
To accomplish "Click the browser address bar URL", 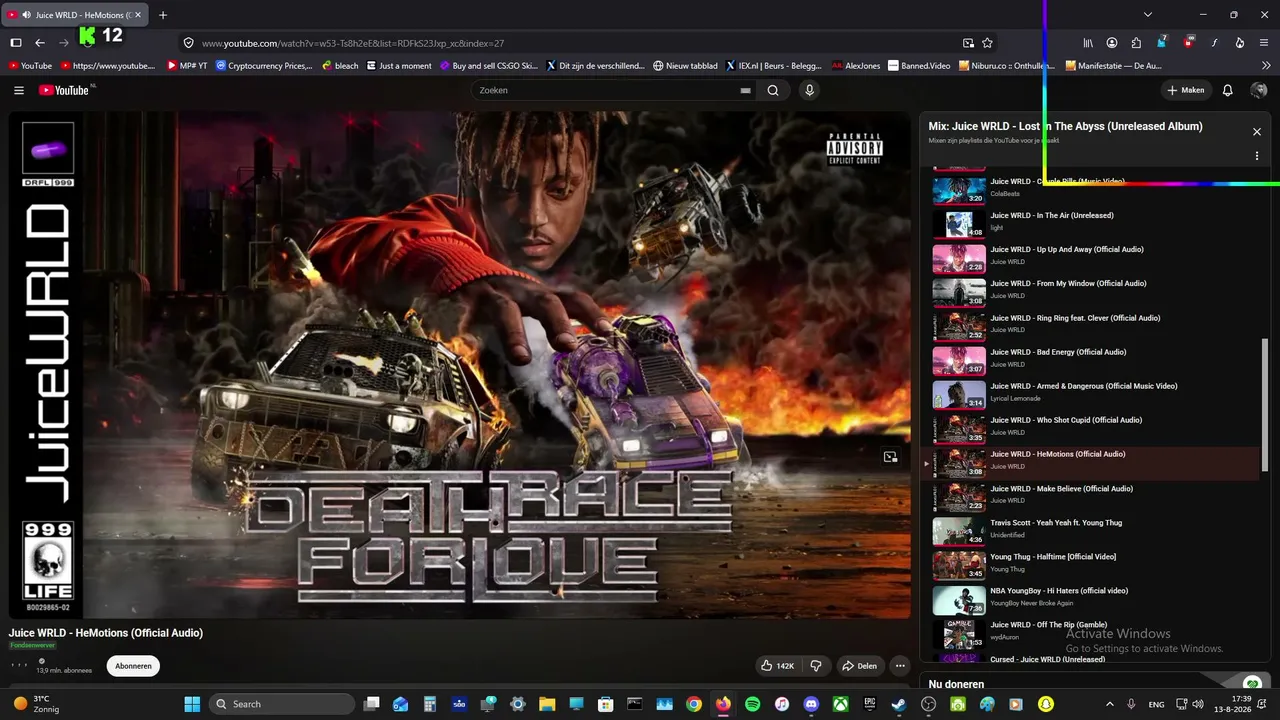I will point(353,43).
